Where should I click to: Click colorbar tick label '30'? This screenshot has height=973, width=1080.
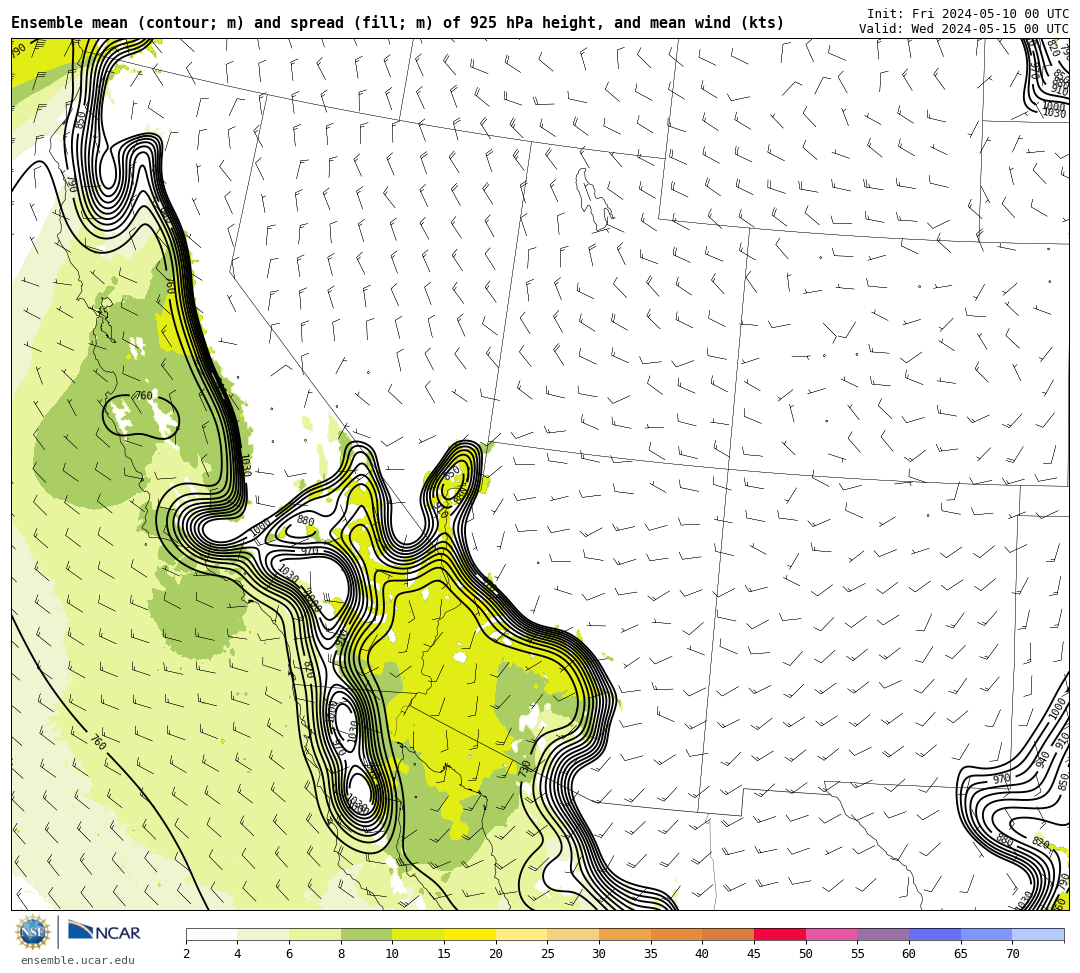point(599,954)
